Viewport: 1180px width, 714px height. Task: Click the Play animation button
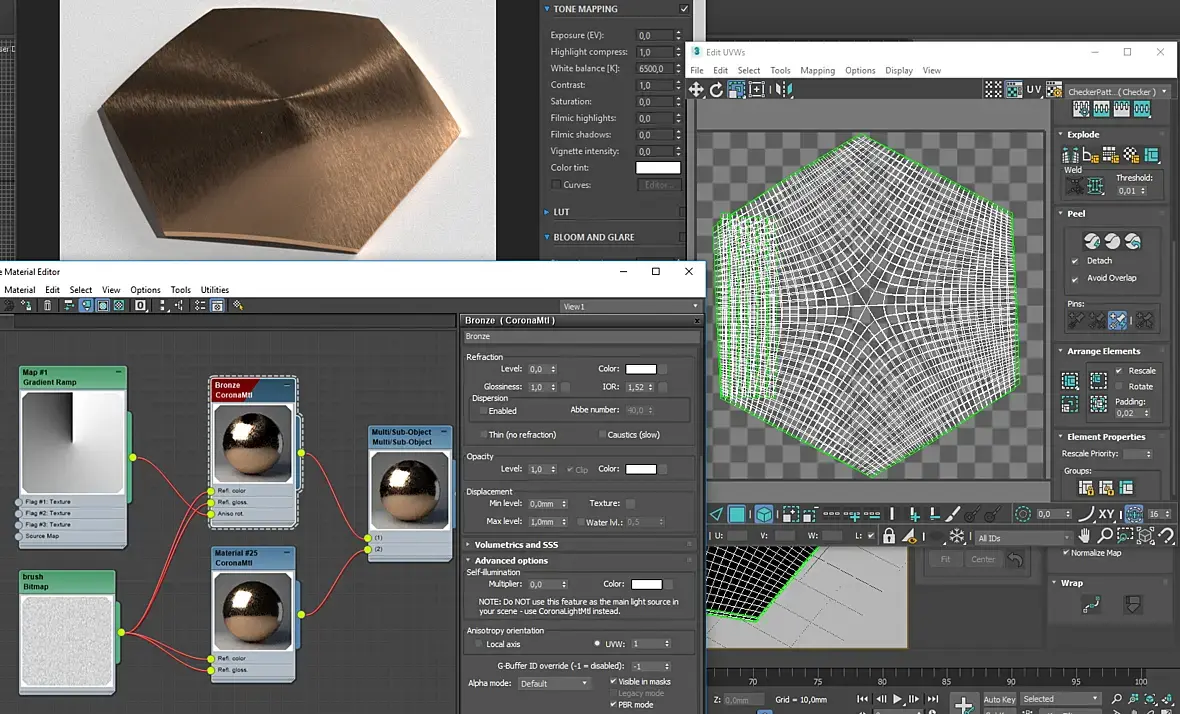click(897, 699)
